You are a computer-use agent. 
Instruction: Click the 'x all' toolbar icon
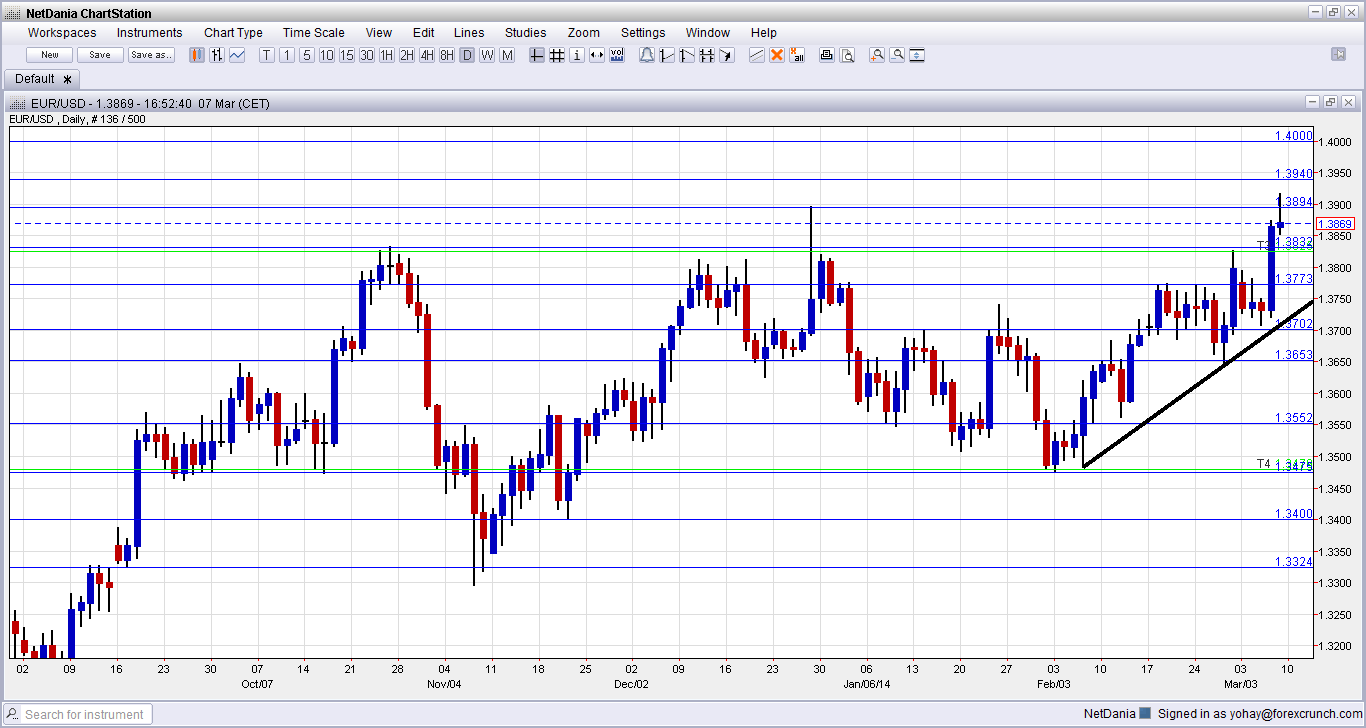point(797,55)
